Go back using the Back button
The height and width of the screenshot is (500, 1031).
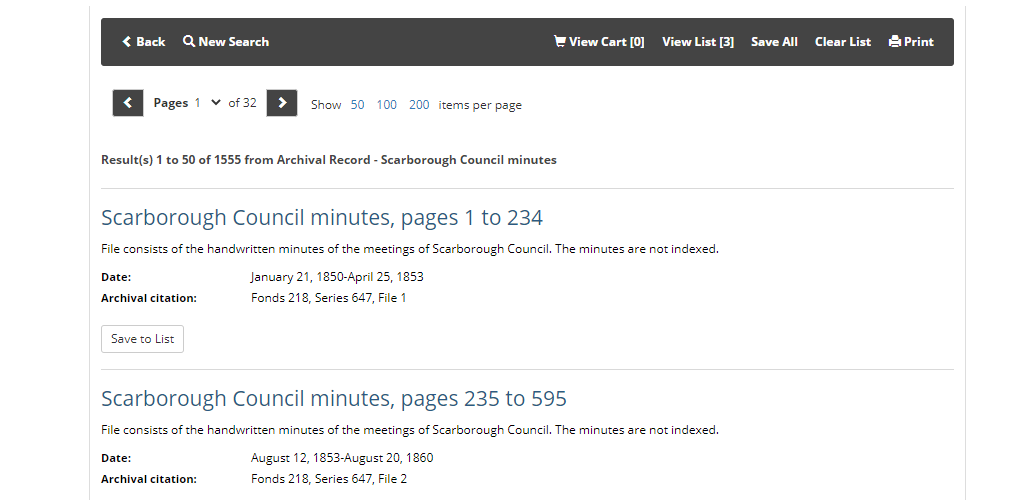pos(143,41)
